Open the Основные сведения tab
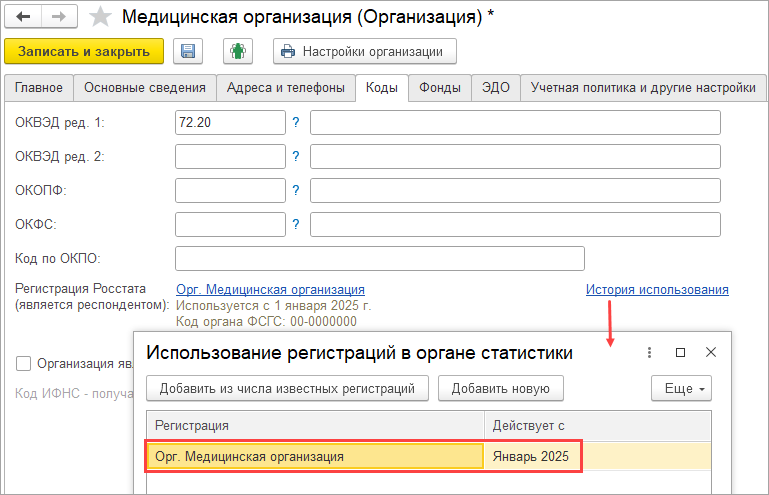The height and width of the screenshot is (495, 769). (x=145, y=88)
